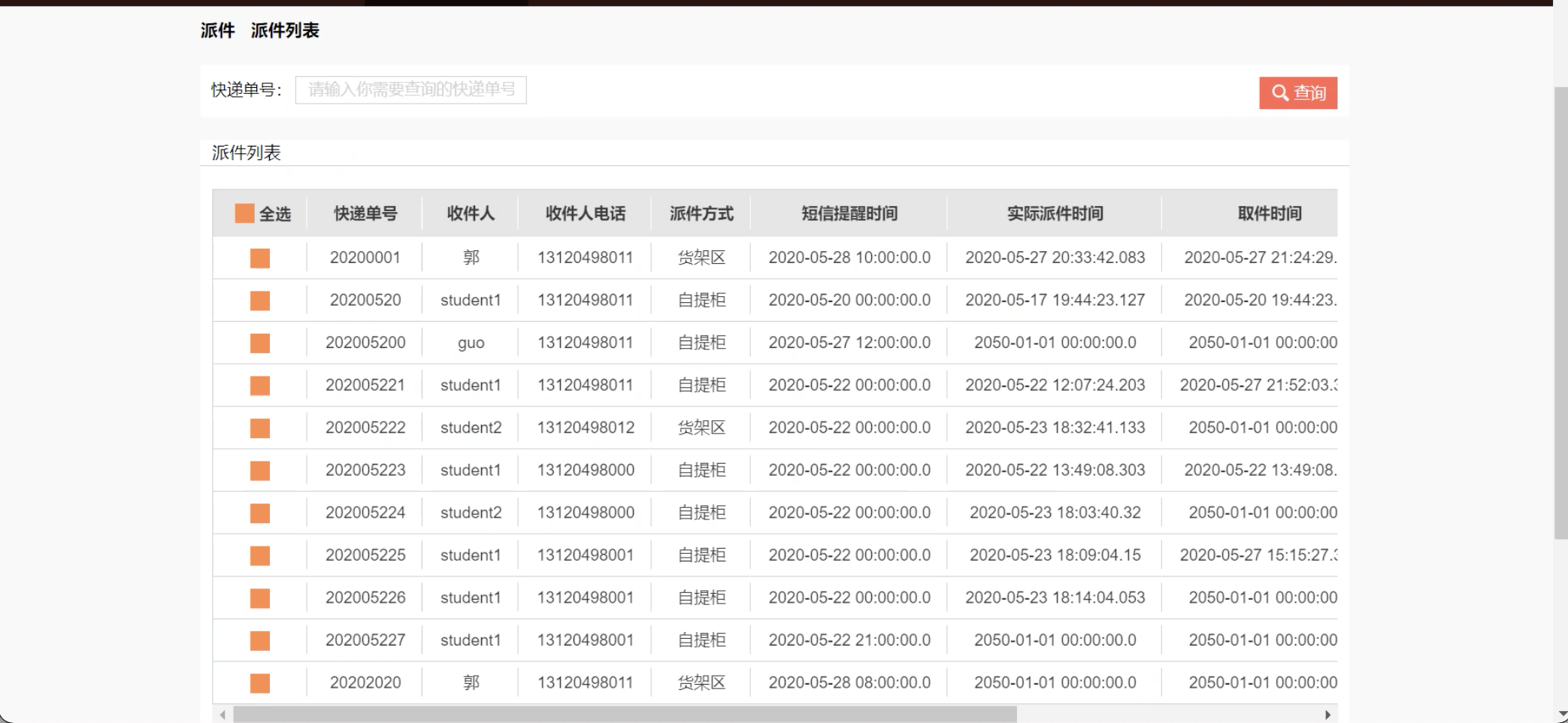Select the checkbox for order 202005226

point(260,598)
